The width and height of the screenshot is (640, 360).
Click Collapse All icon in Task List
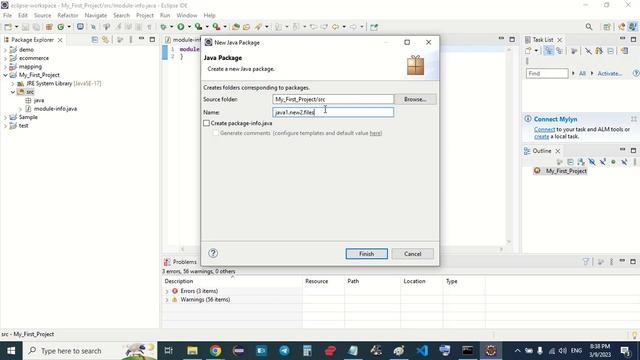(610, 51)
